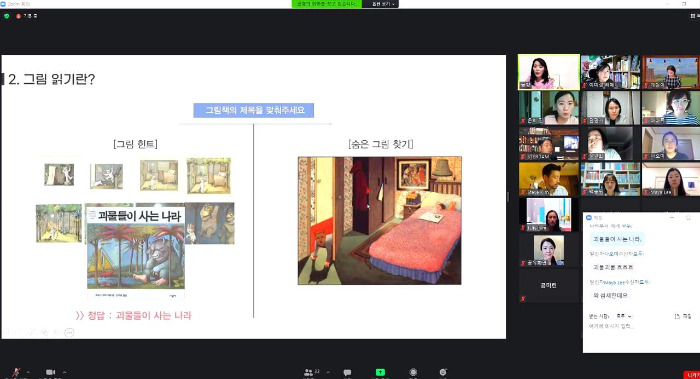Click the [숨은 그림 찾기] label on the slide

pyautogui.click(x=380, y=144)
